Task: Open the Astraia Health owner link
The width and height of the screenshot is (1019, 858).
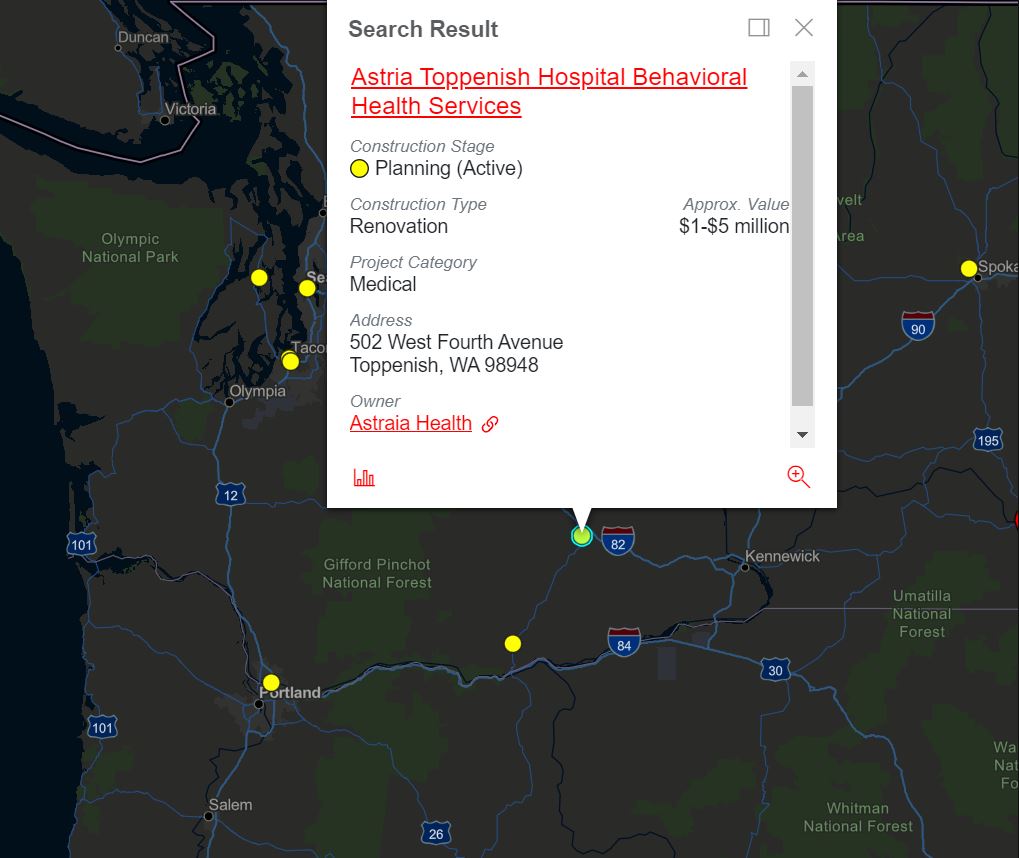Action: [411, 423]
